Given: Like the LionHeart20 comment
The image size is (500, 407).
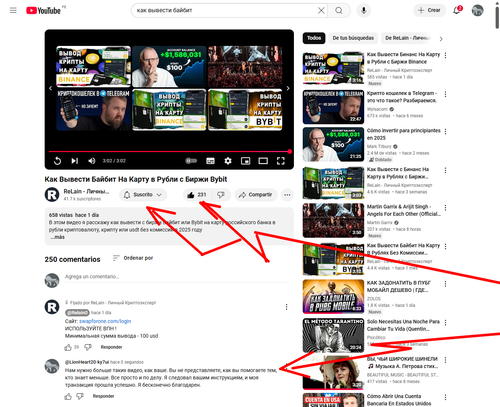Looking at the screenshot, I should (68, 396).
